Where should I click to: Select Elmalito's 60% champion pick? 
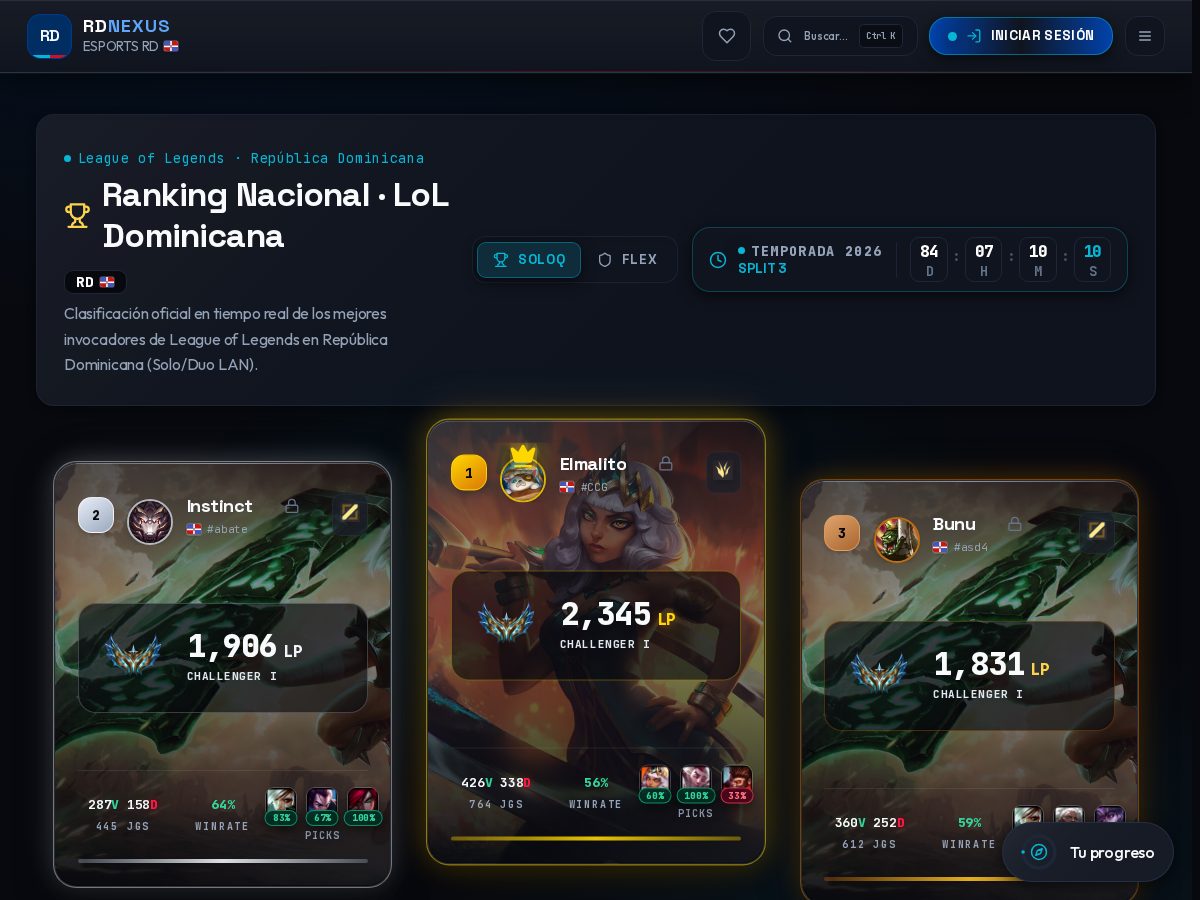point(655,785)
